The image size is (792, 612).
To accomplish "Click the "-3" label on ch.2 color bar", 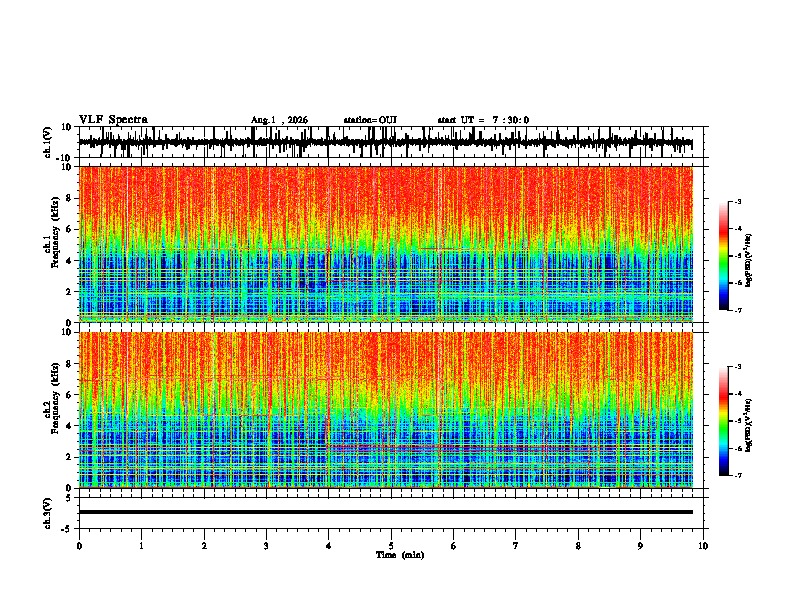I will click(x=738, y=367).
